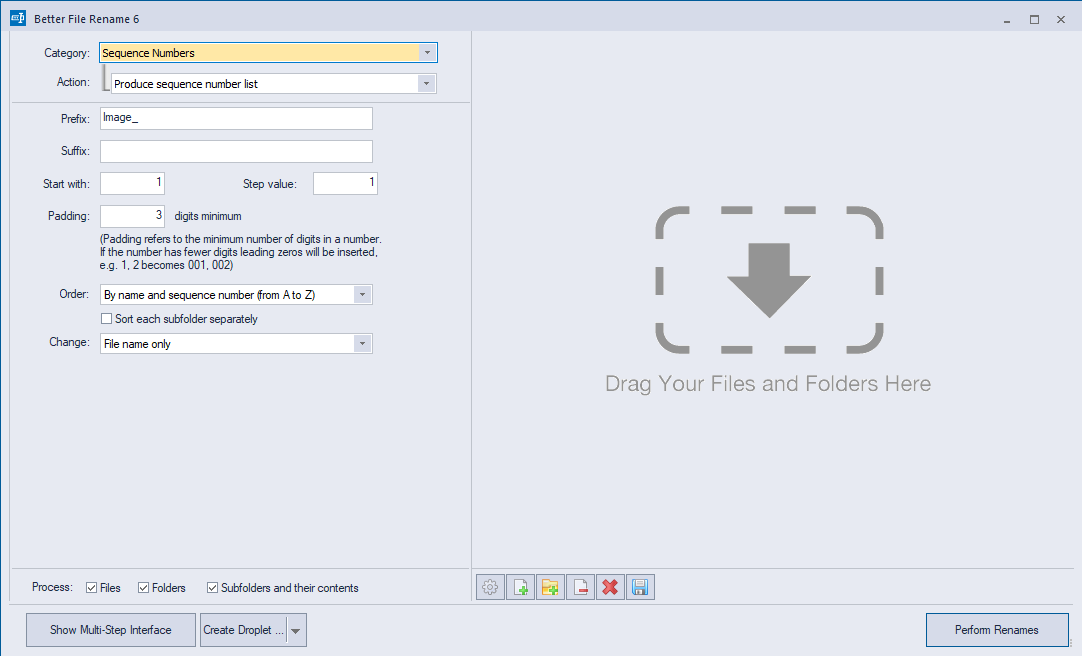Screen dimensions: 1082x656
Task: Click the Perform Renames button
Action: click(x=997, y=630)
